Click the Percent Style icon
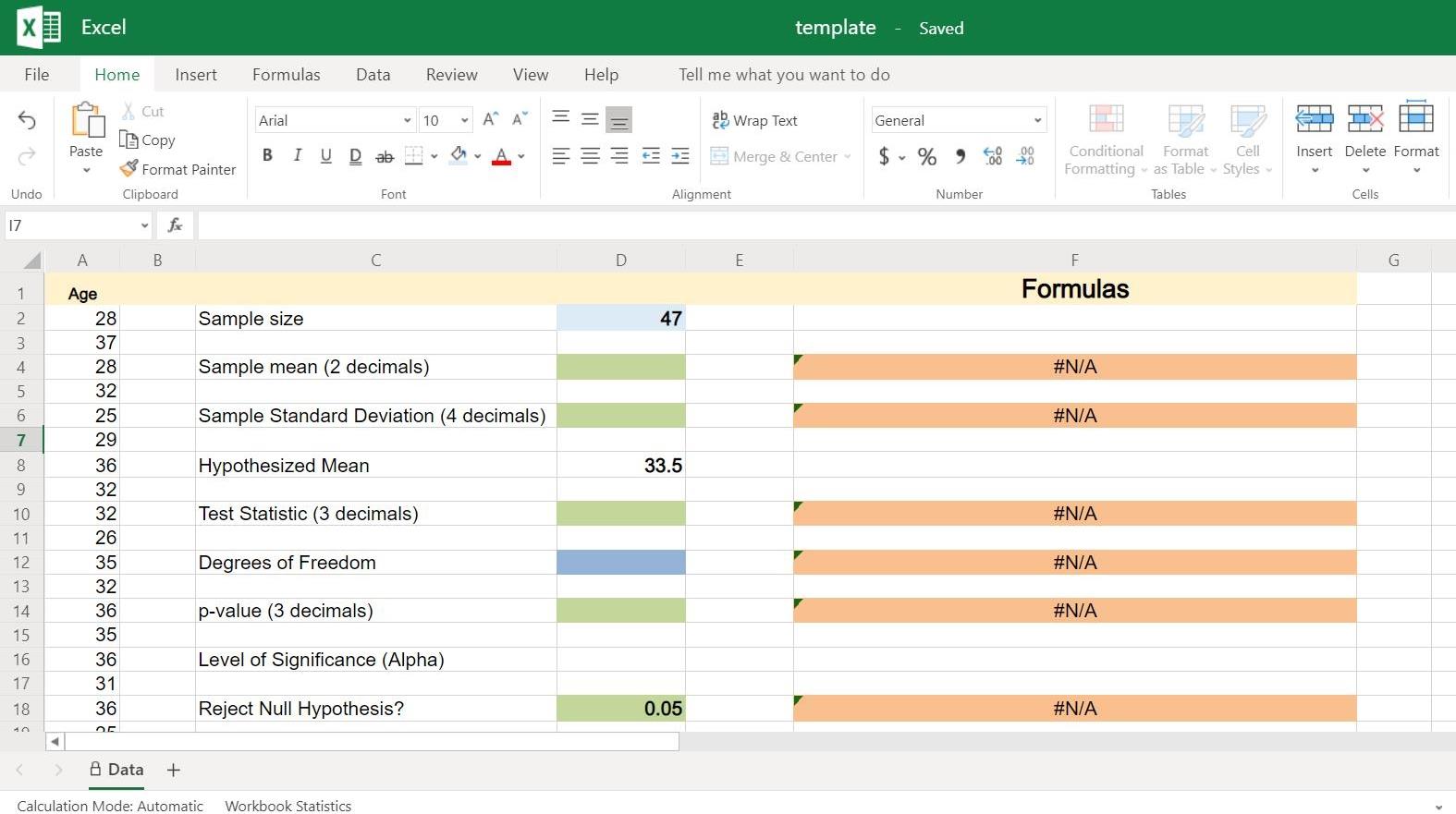 tap(926, 157)
